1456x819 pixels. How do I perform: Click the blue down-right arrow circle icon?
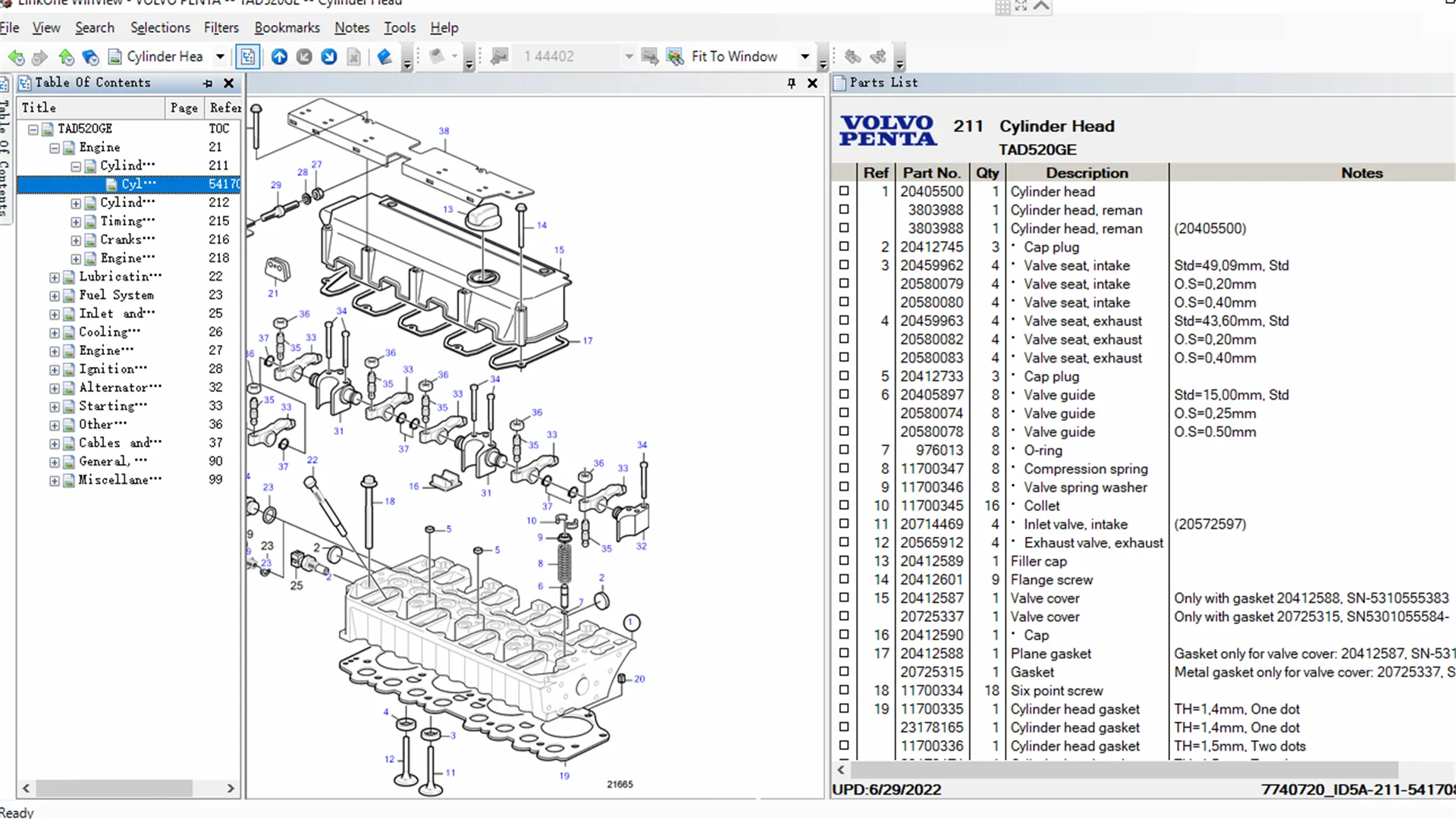(x=328, y=57)
